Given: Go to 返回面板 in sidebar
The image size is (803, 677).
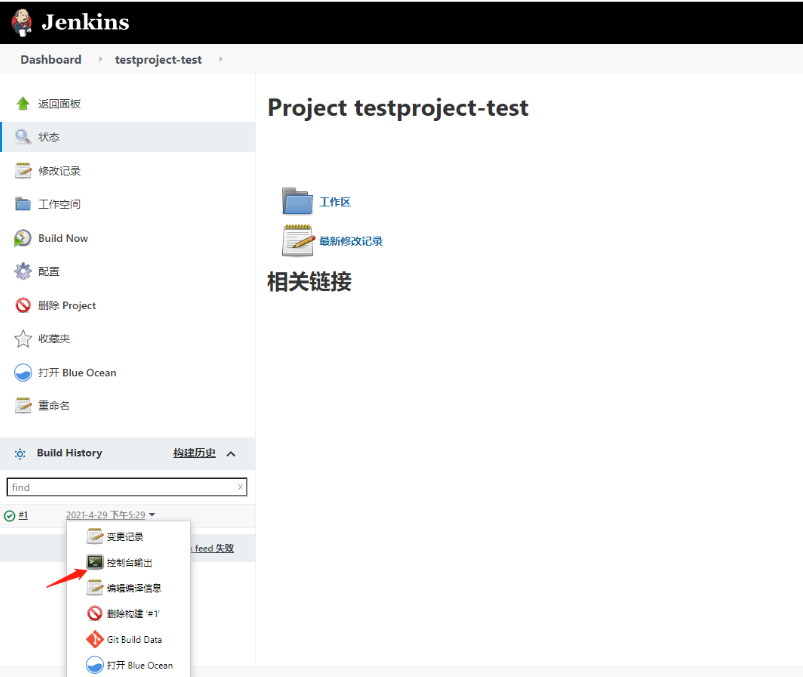Looking at the screenshot, I should coord(59,103).
